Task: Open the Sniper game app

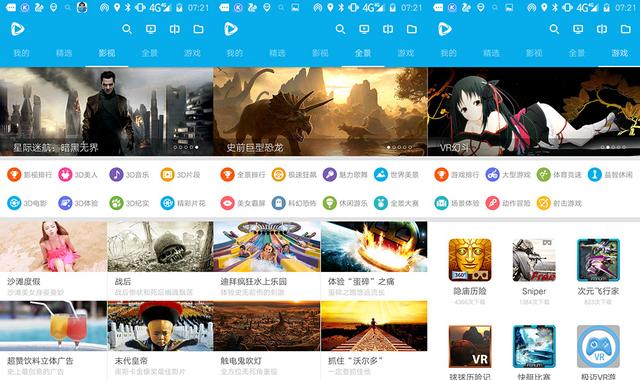Action: coord(534,260)
